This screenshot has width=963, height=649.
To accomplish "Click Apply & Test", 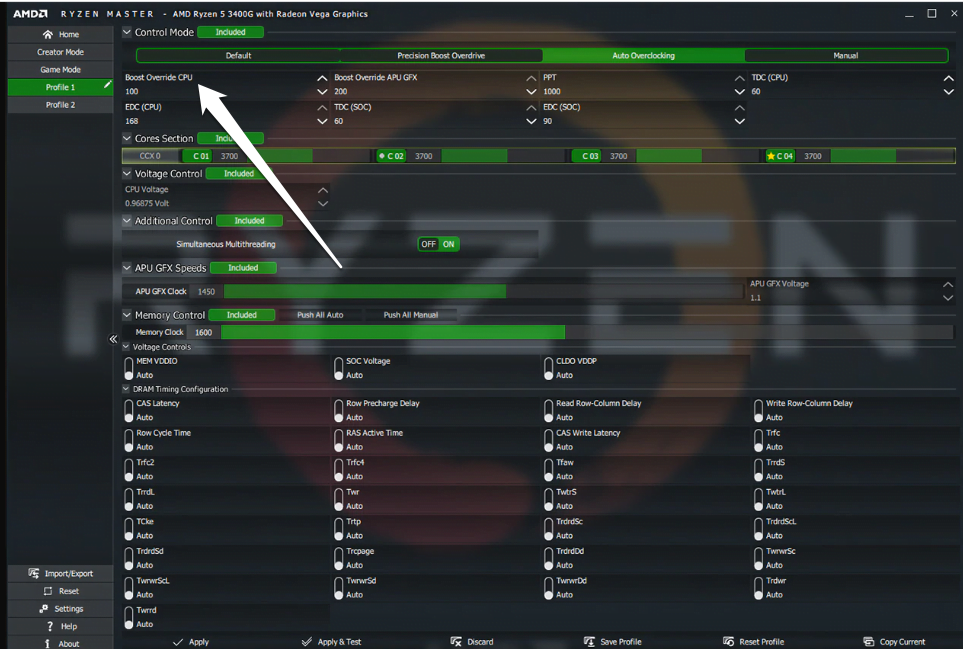I will (332, 641).
